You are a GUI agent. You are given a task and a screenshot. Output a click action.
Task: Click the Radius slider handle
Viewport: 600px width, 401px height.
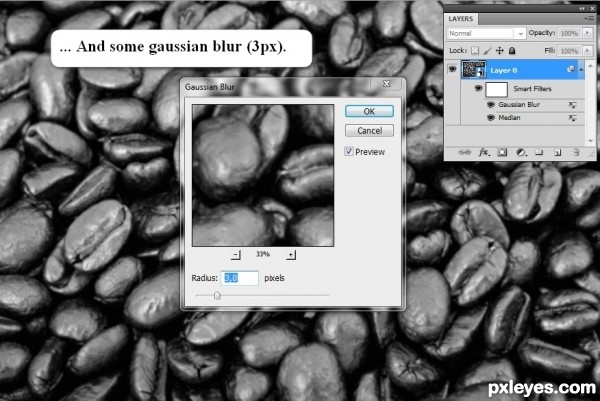tap(217, 295)
